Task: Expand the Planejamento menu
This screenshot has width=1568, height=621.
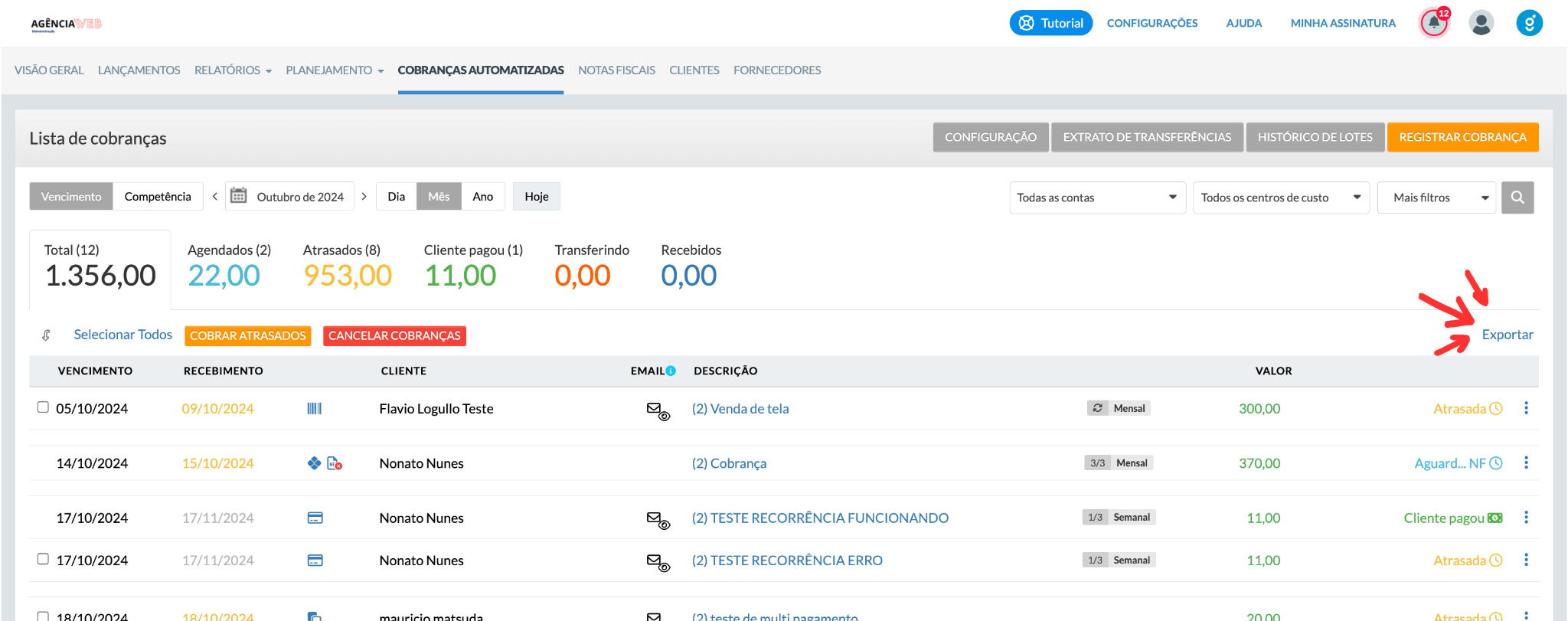Action: pos(335,70)
